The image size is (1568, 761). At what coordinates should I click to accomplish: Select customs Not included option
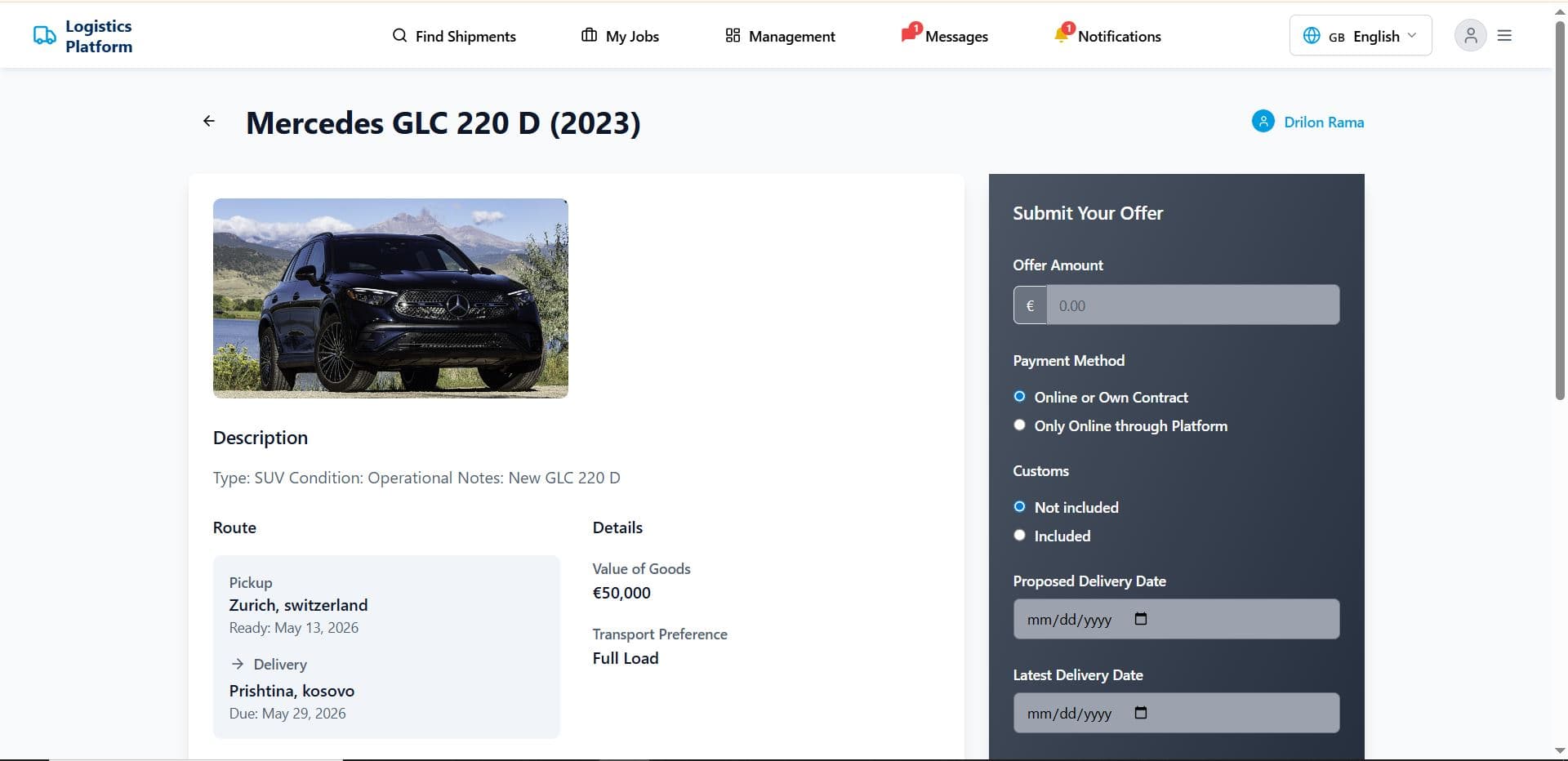pos(1019,507)
